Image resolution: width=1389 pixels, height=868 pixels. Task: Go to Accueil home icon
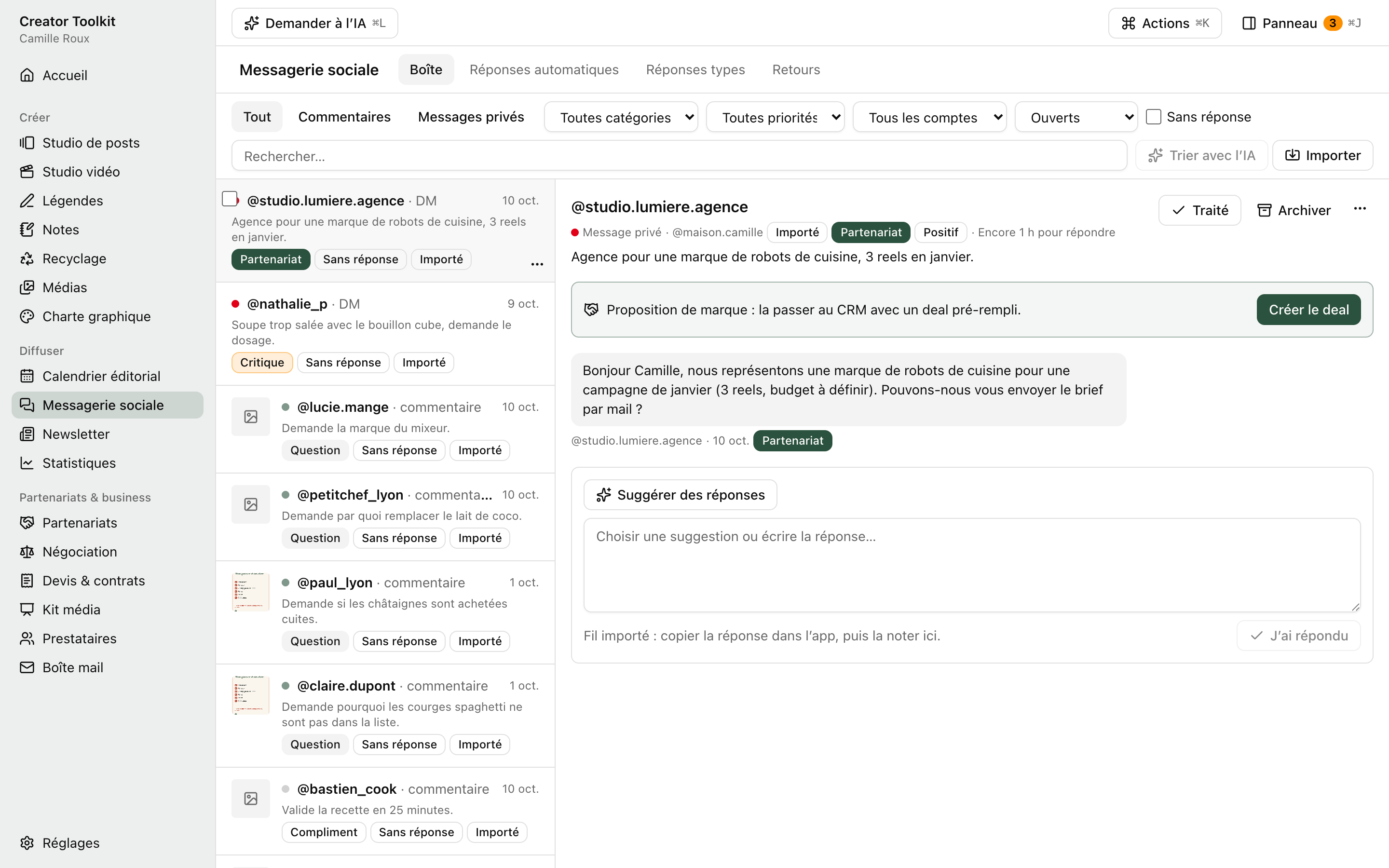pyautogui.click(x=27, y=75)
